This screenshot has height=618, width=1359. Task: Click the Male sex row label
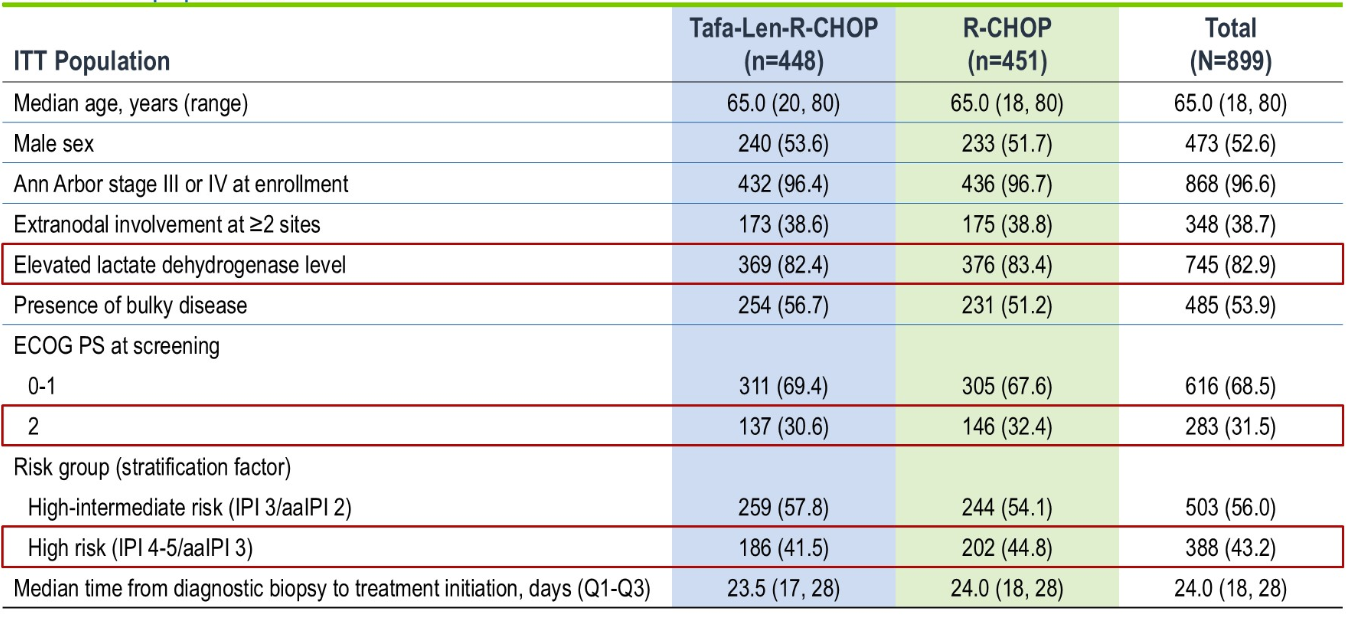[54, 144]
